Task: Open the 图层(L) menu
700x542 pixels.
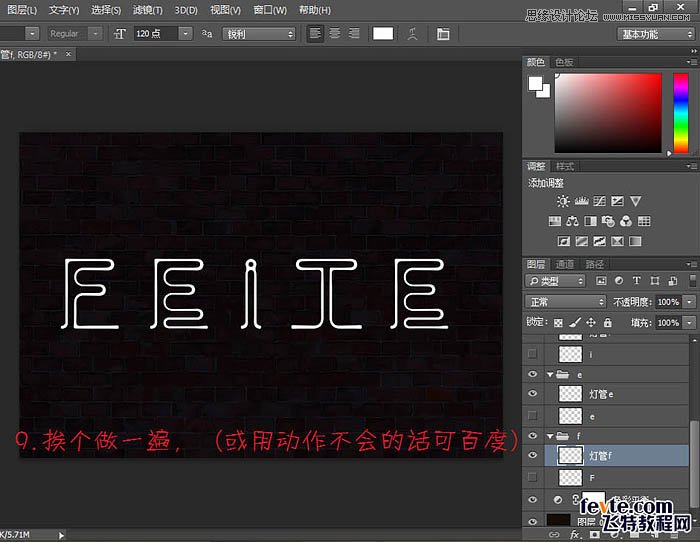Action: coord(22,10)
